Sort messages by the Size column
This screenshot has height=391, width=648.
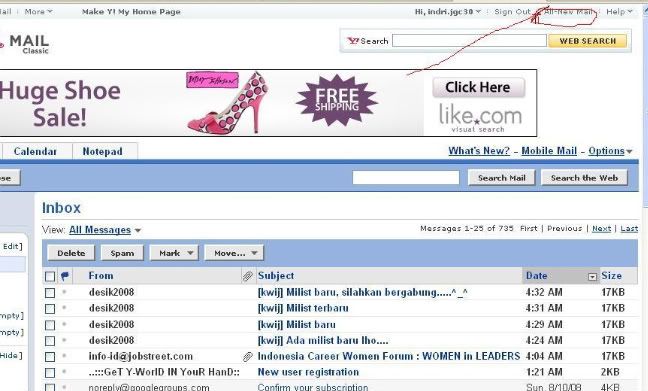[x=611, y=276]
